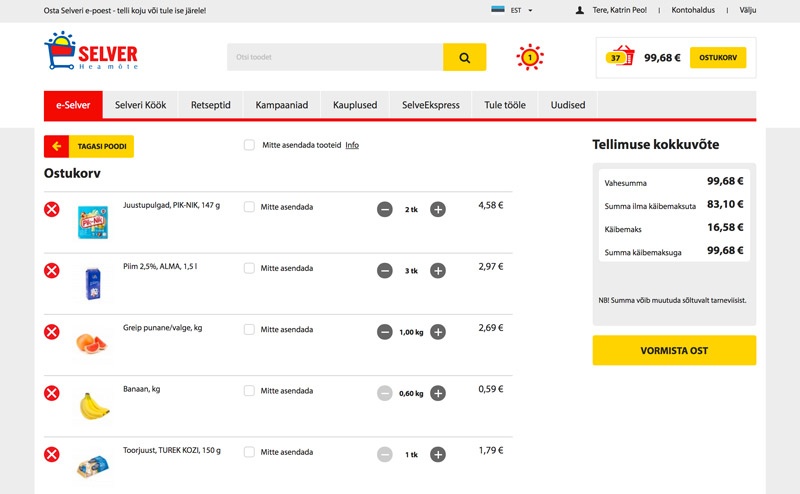Click the yellow search magnifier button
The image size is (800, 494).
(464, 57)
